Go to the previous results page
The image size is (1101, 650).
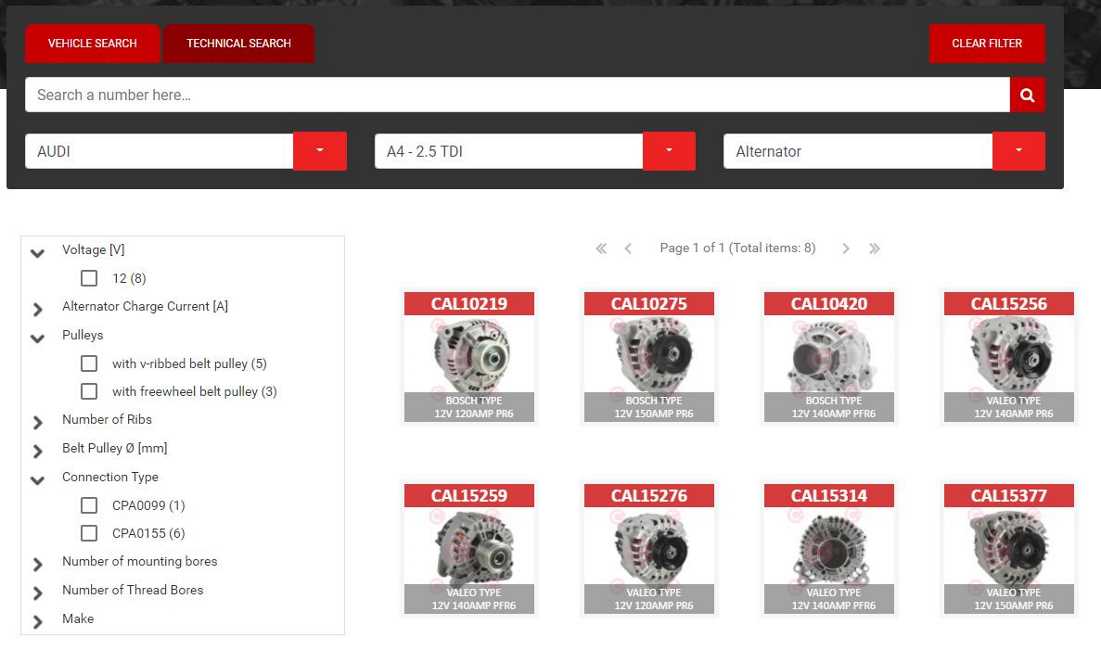628,249
